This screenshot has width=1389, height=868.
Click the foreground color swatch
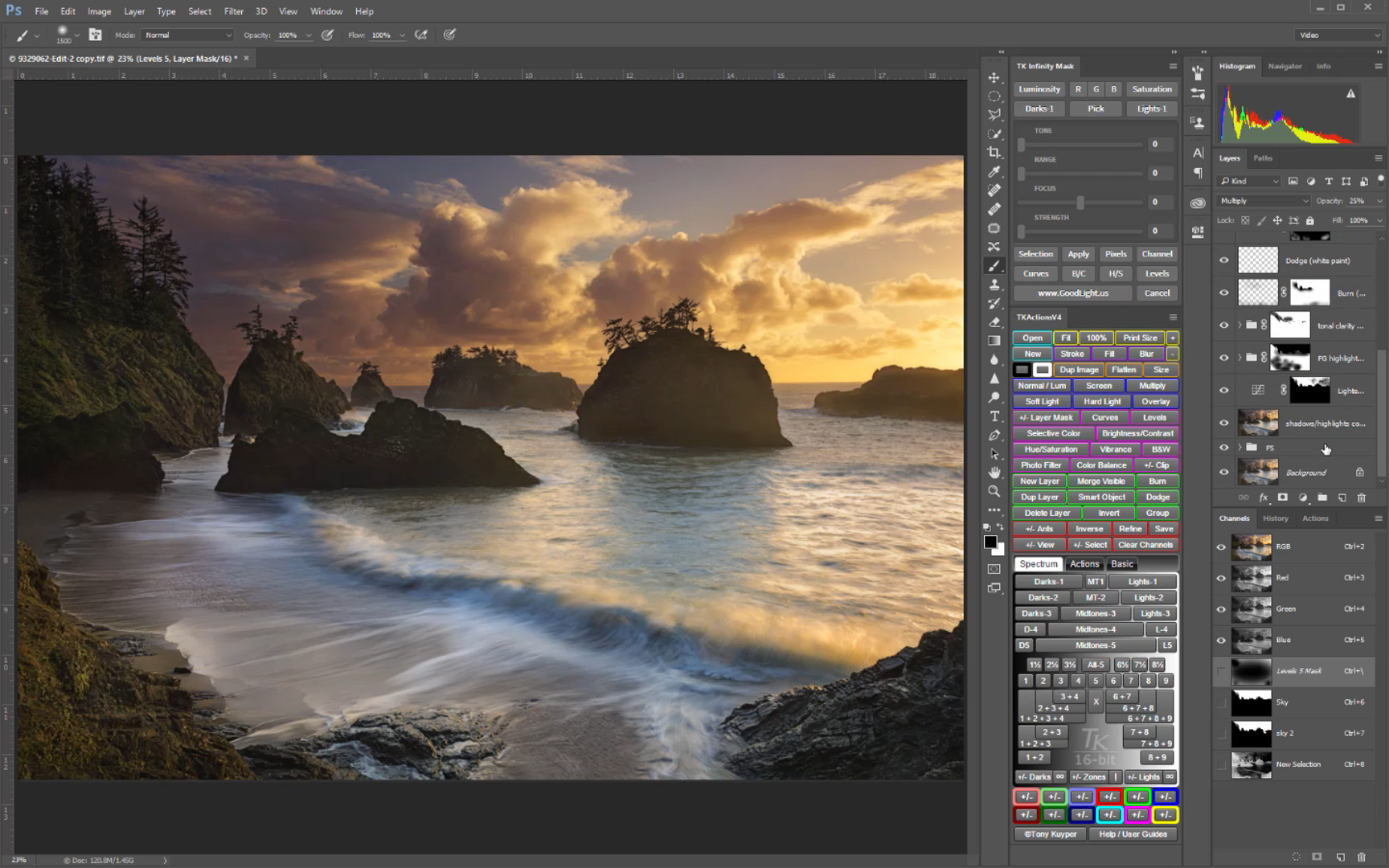pos(990,542)
